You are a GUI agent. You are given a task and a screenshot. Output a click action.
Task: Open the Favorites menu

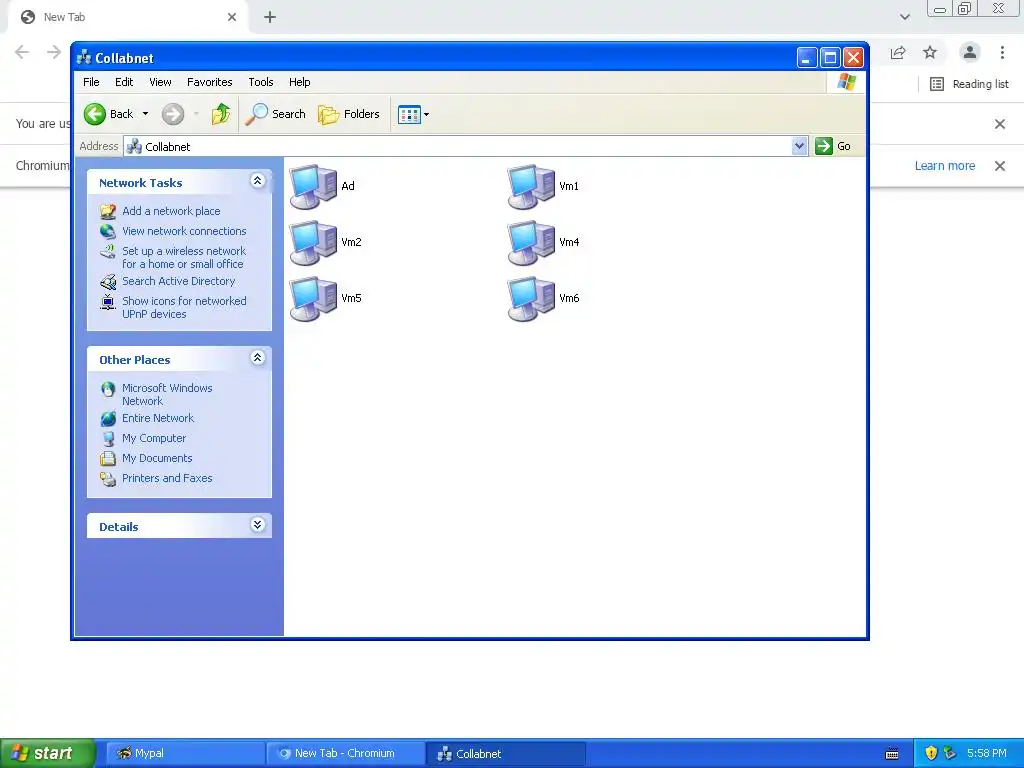click(210, 82)
